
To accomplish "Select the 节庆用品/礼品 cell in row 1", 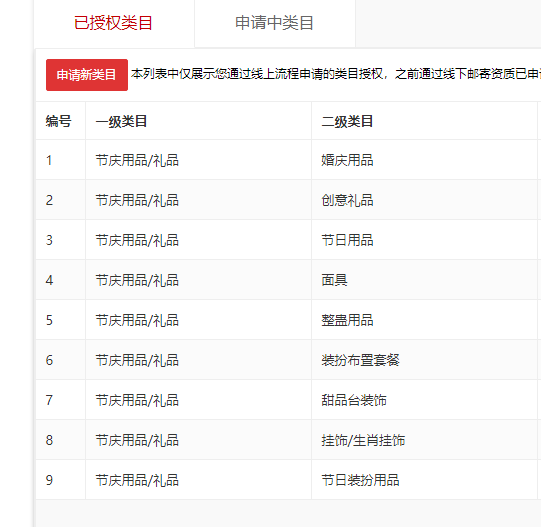I will 137,160.
